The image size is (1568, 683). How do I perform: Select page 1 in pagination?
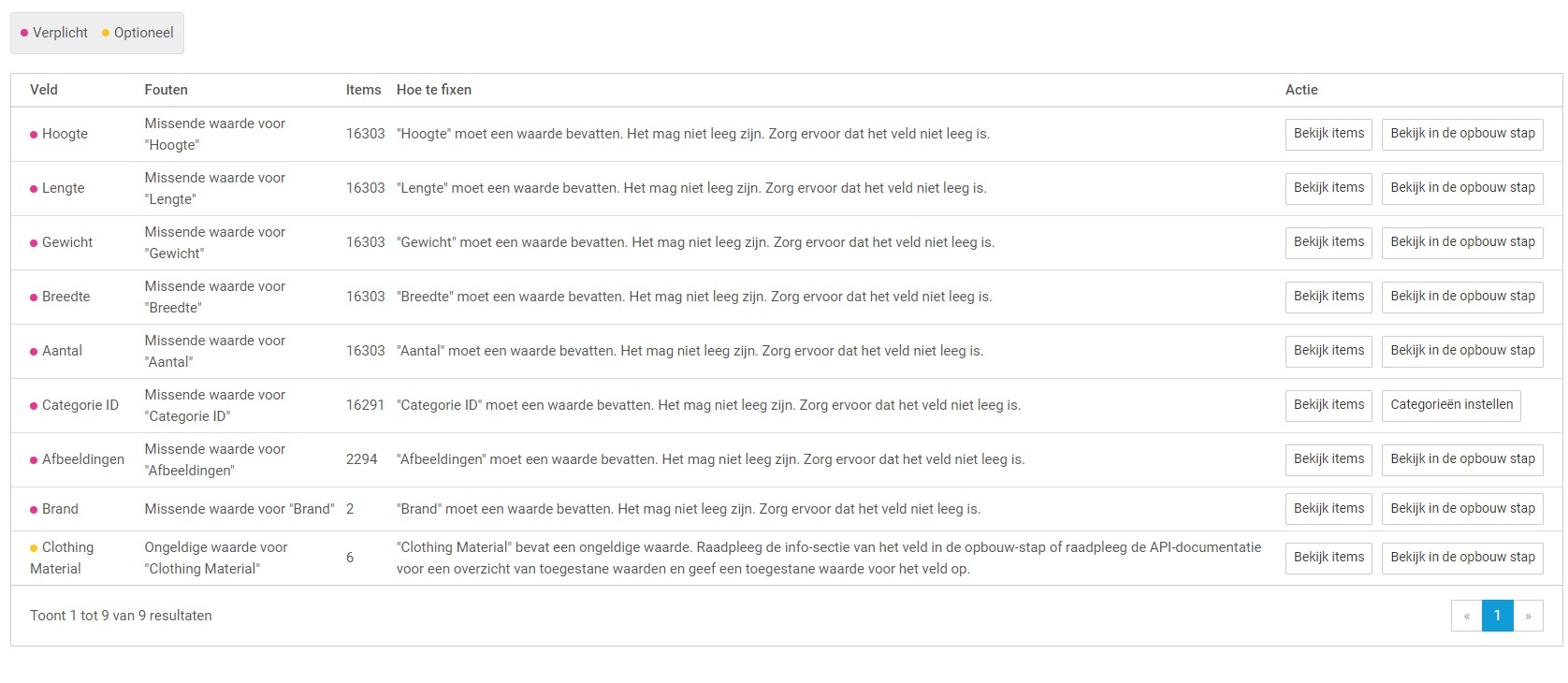[1498, 616]
